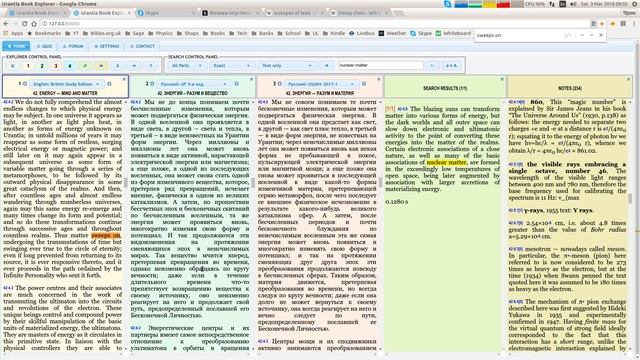
Task: Click the browser Home icon
Action: (x=34, y=24)
